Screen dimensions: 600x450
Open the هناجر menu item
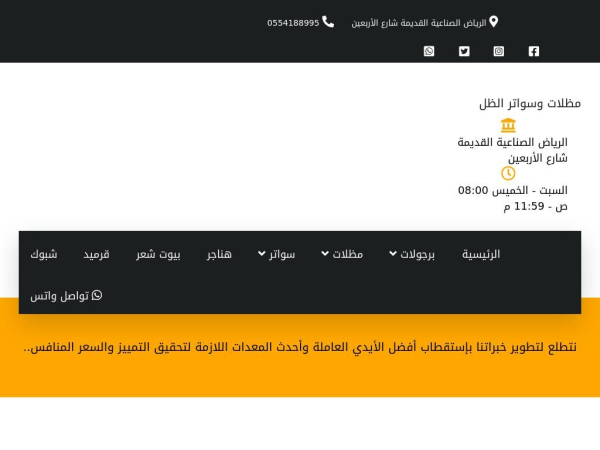(x=219, y=254)
